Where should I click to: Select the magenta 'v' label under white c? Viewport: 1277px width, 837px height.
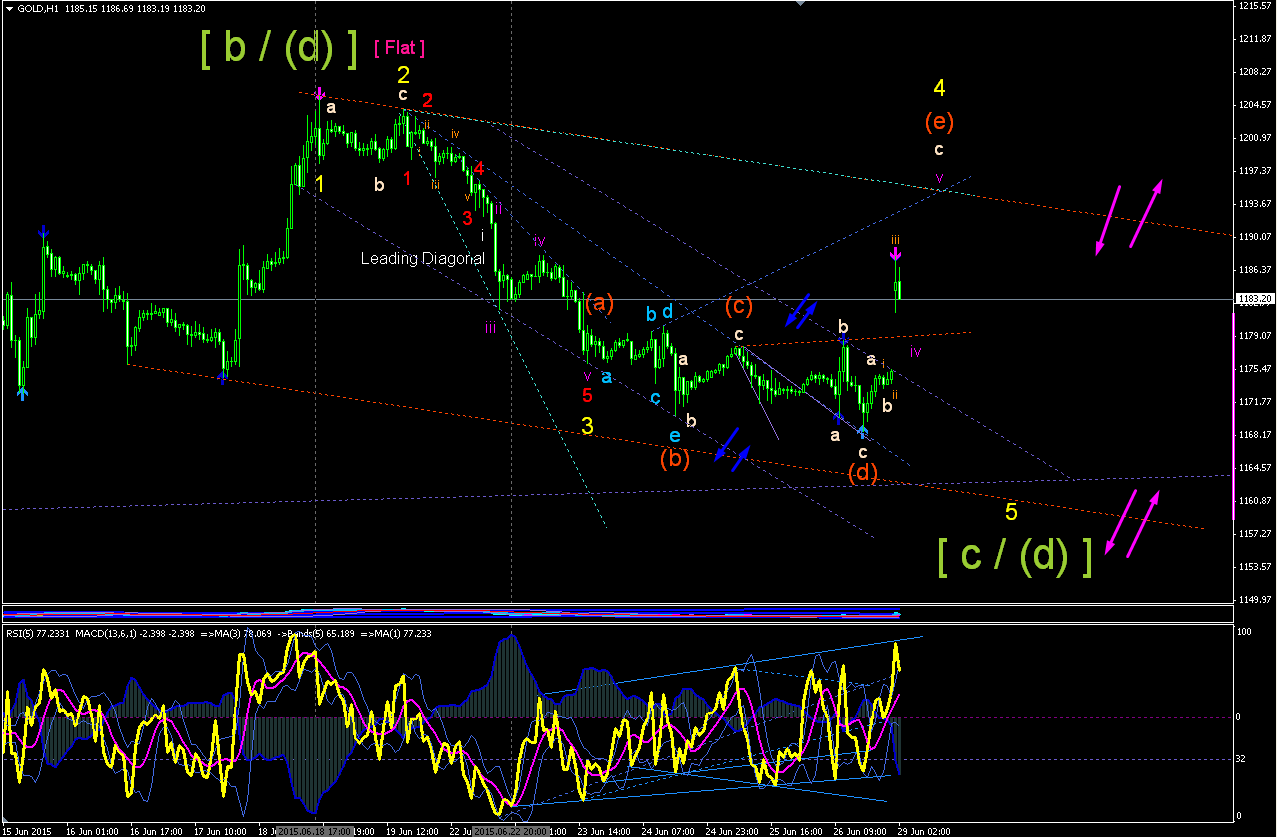(939, 177)
